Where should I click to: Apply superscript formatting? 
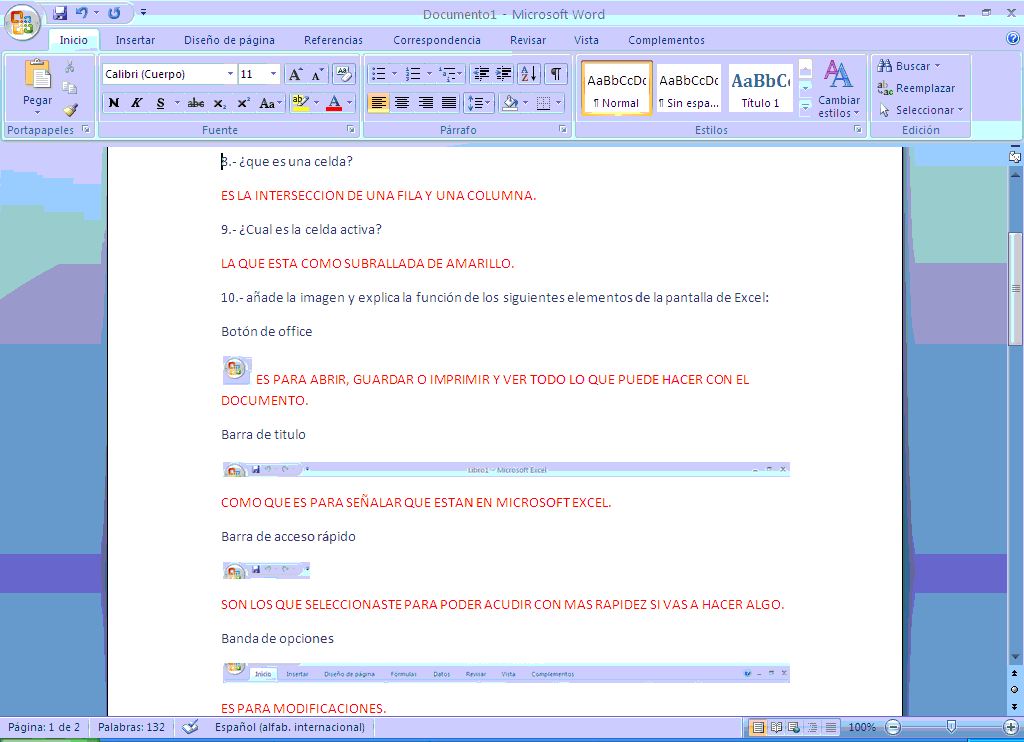pos(243,103)
